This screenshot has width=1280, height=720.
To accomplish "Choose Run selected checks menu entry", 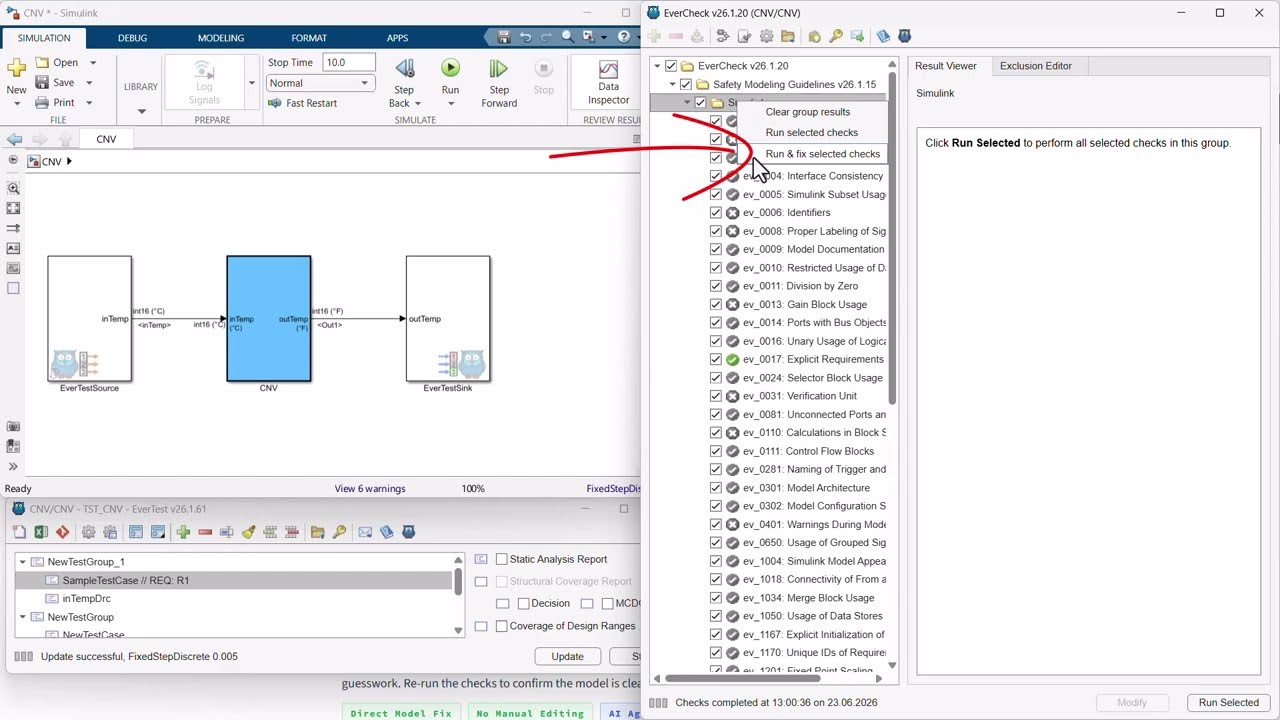I will pyautogui.click(x=811, y=133).
